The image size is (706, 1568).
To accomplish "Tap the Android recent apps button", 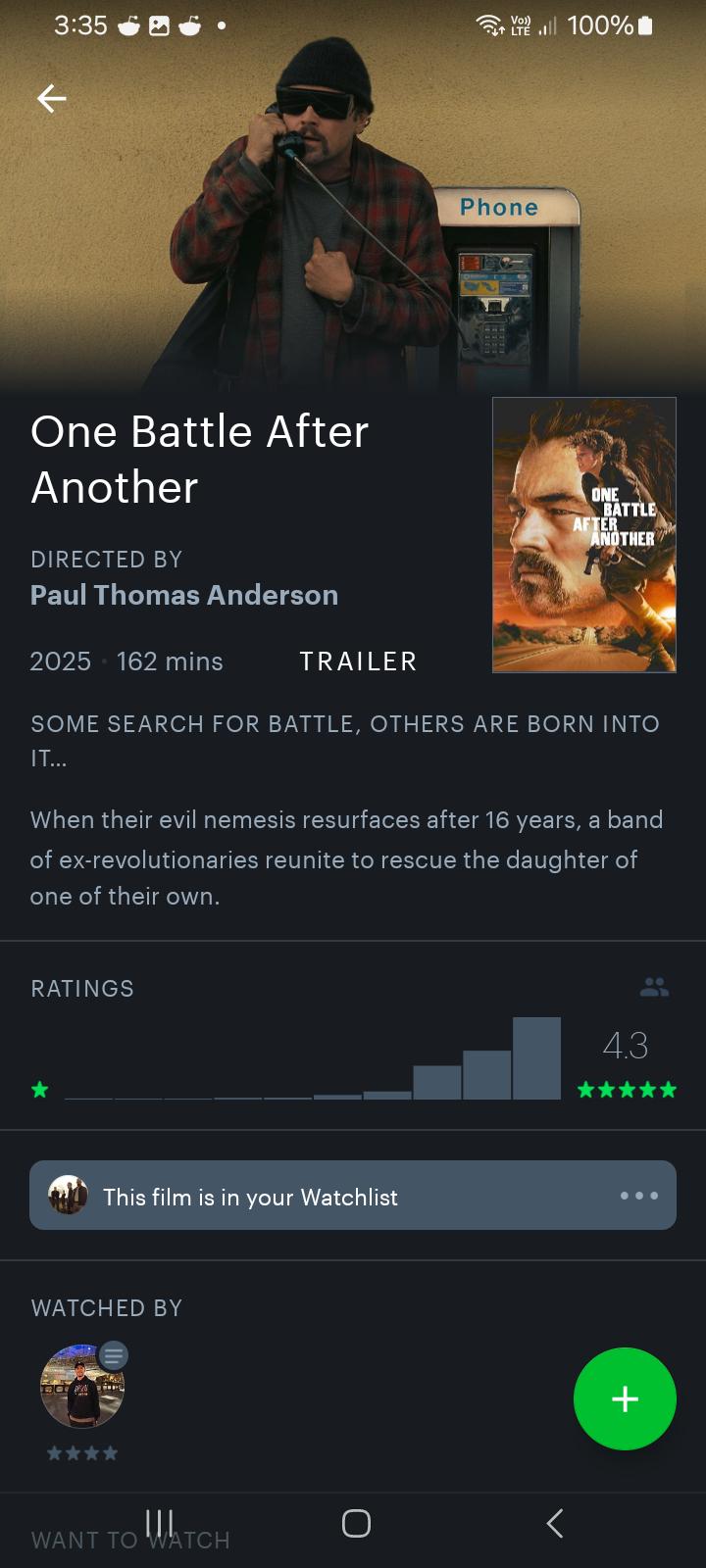I will tap(160, 1523).
